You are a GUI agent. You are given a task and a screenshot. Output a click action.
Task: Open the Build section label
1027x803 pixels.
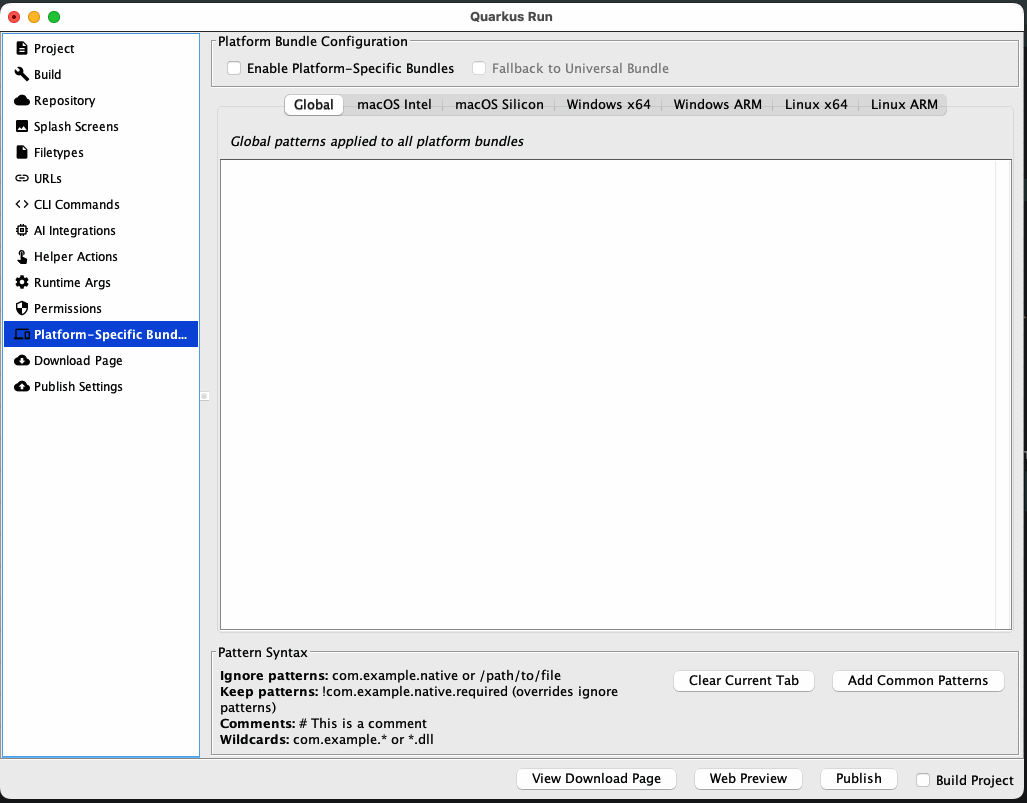pos(47,74)
